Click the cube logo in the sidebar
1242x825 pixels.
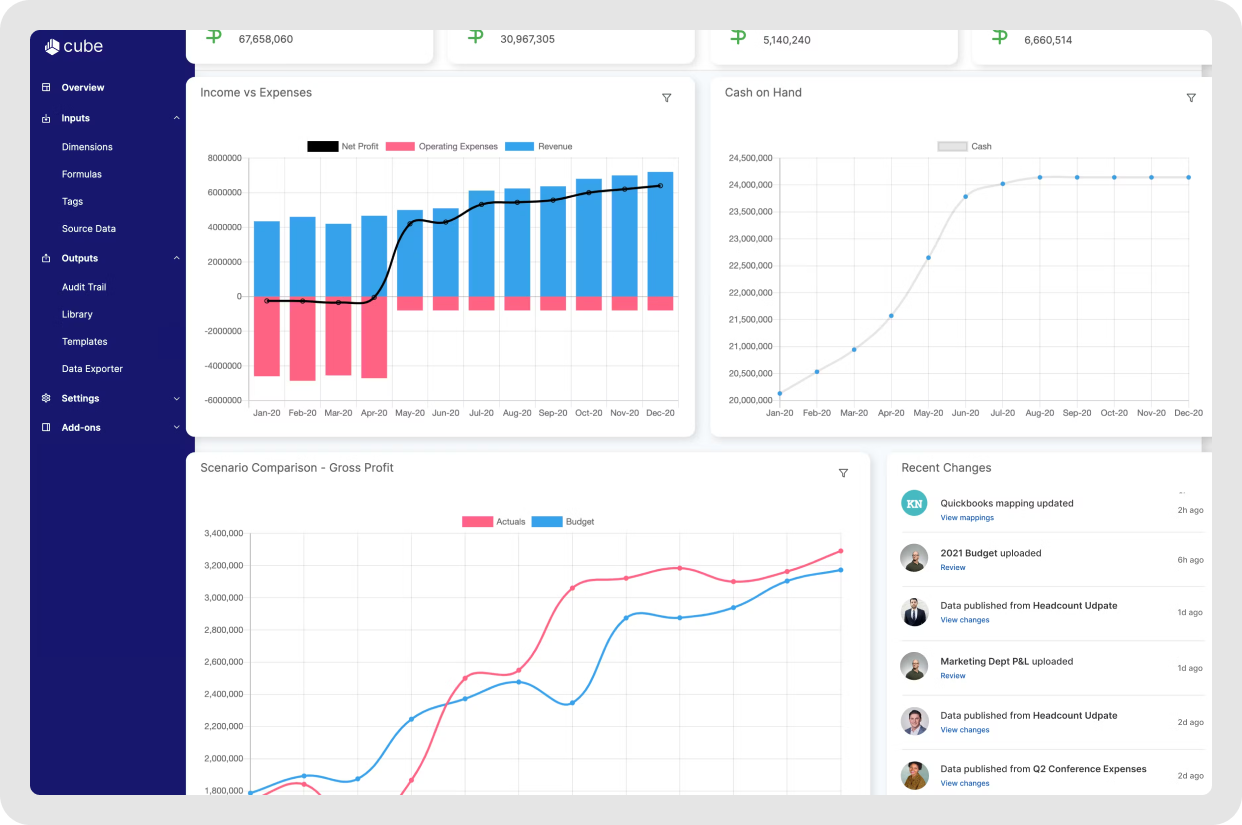point(74,46)
